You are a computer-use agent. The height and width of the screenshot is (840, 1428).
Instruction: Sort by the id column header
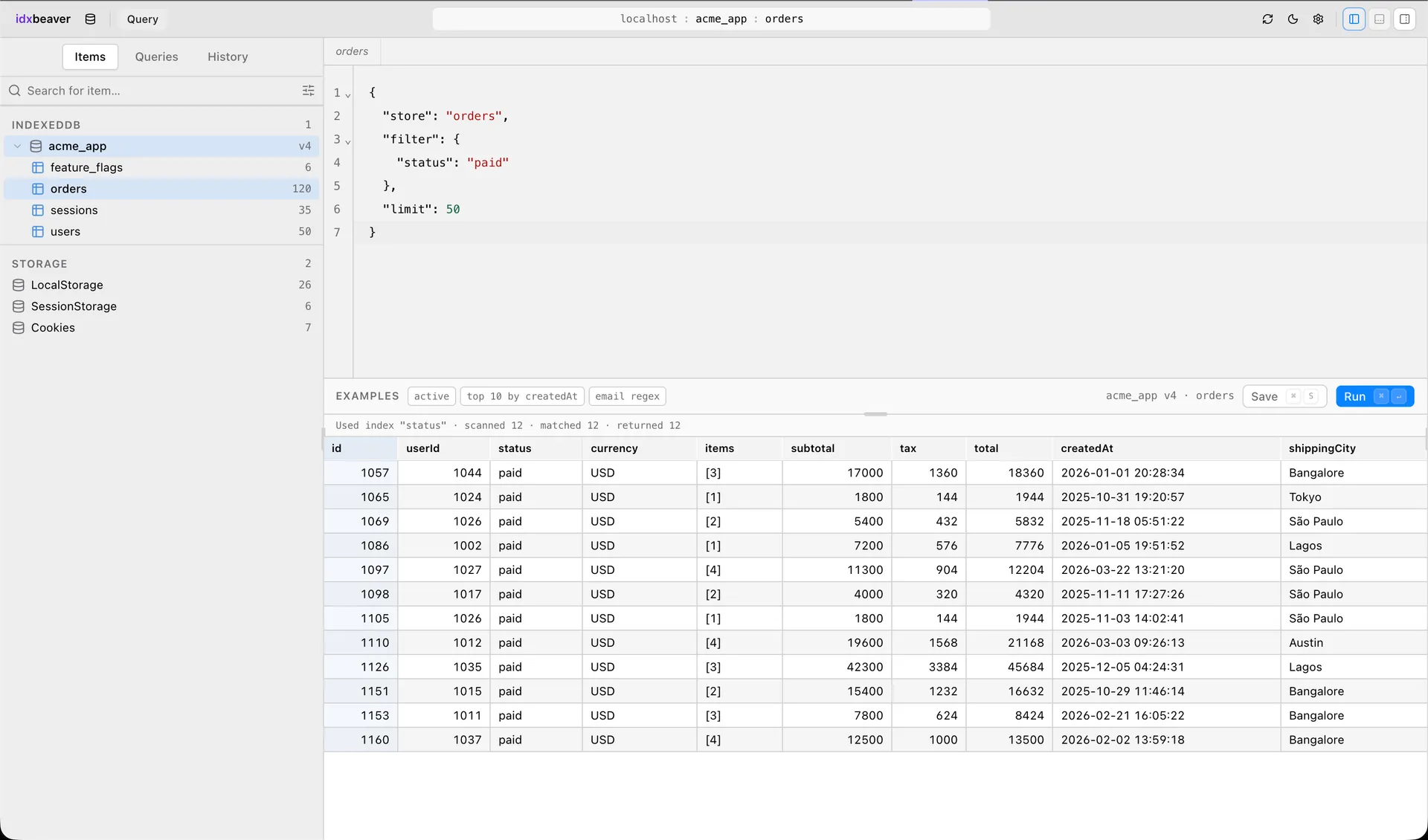[x=361, y=448]
